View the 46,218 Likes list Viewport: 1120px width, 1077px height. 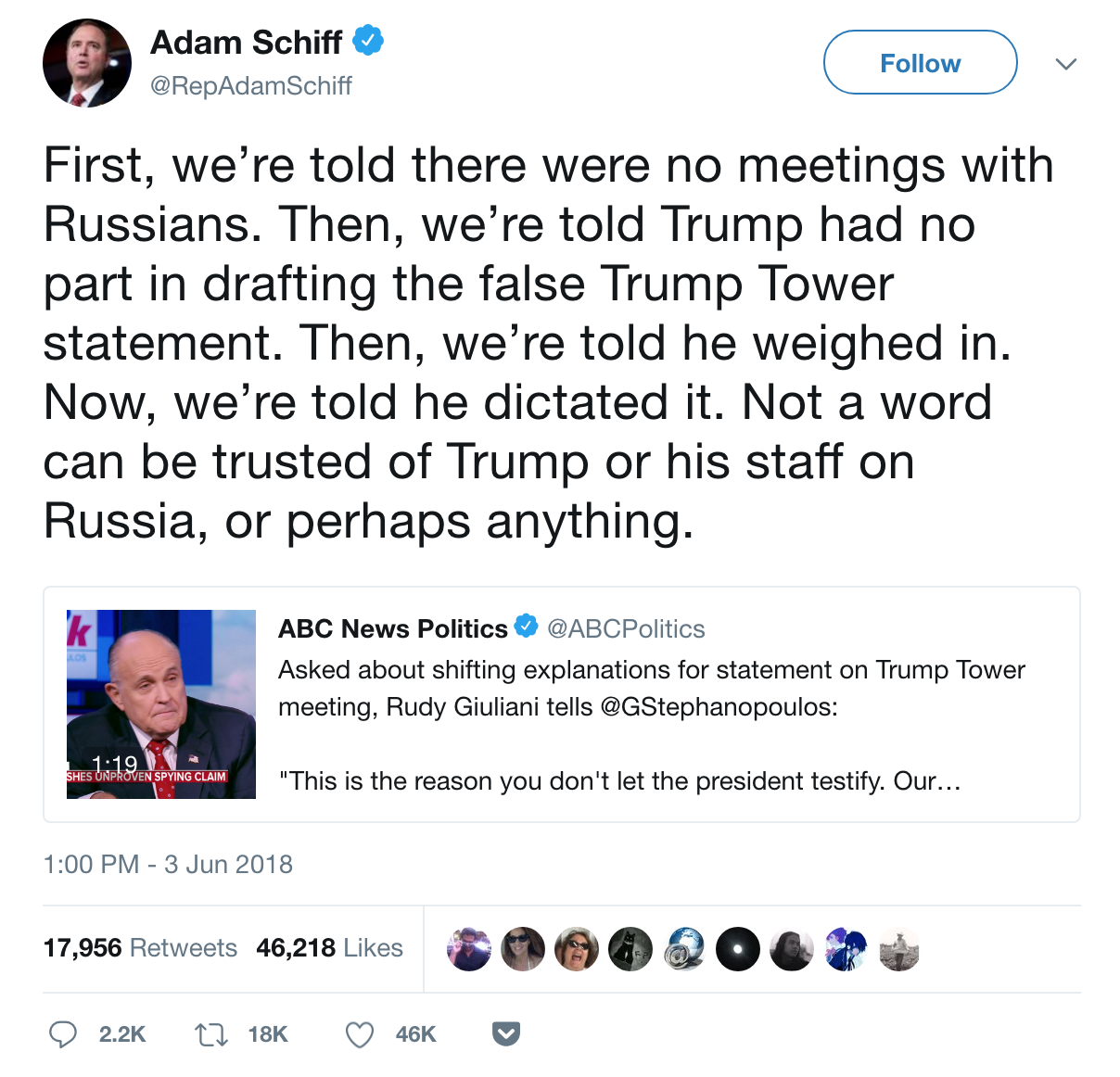click(329, 948)
